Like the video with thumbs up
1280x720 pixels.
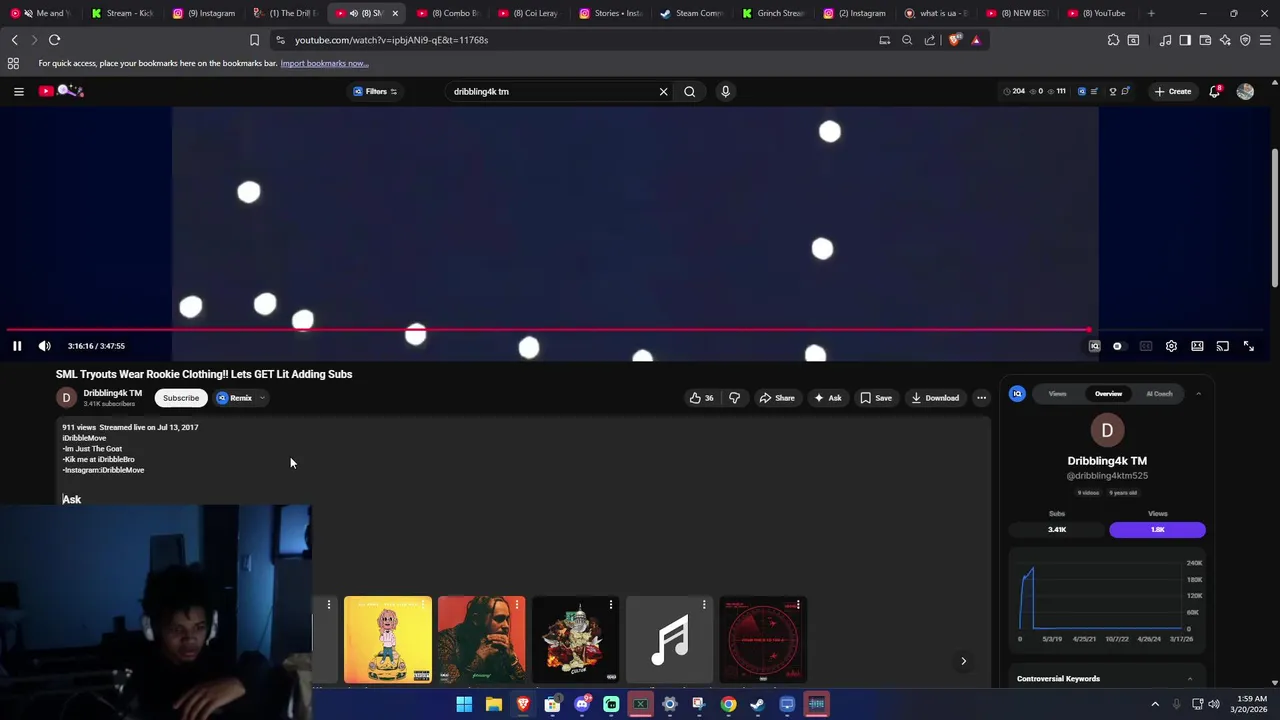[701, 398]
